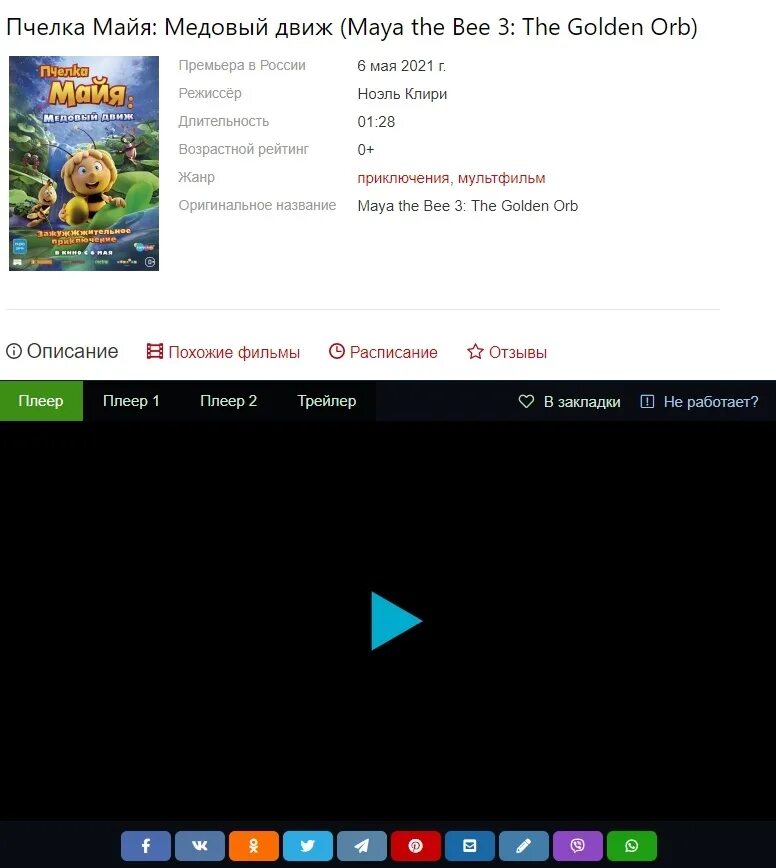This screenshot has height=868, width=776.
Task: Share on Odnoklassniki
Action: 254,845
